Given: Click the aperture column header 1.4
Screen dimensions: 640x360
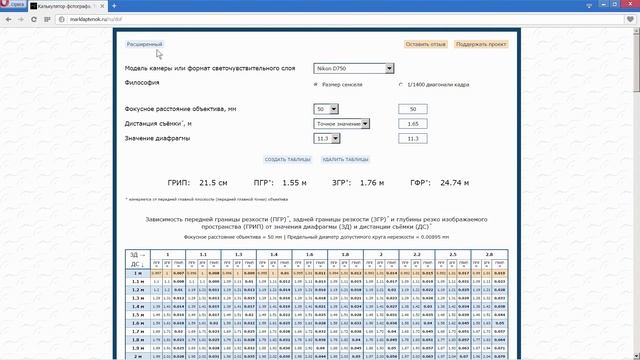Looking at the screenshot, I should [x=274, y=254].
